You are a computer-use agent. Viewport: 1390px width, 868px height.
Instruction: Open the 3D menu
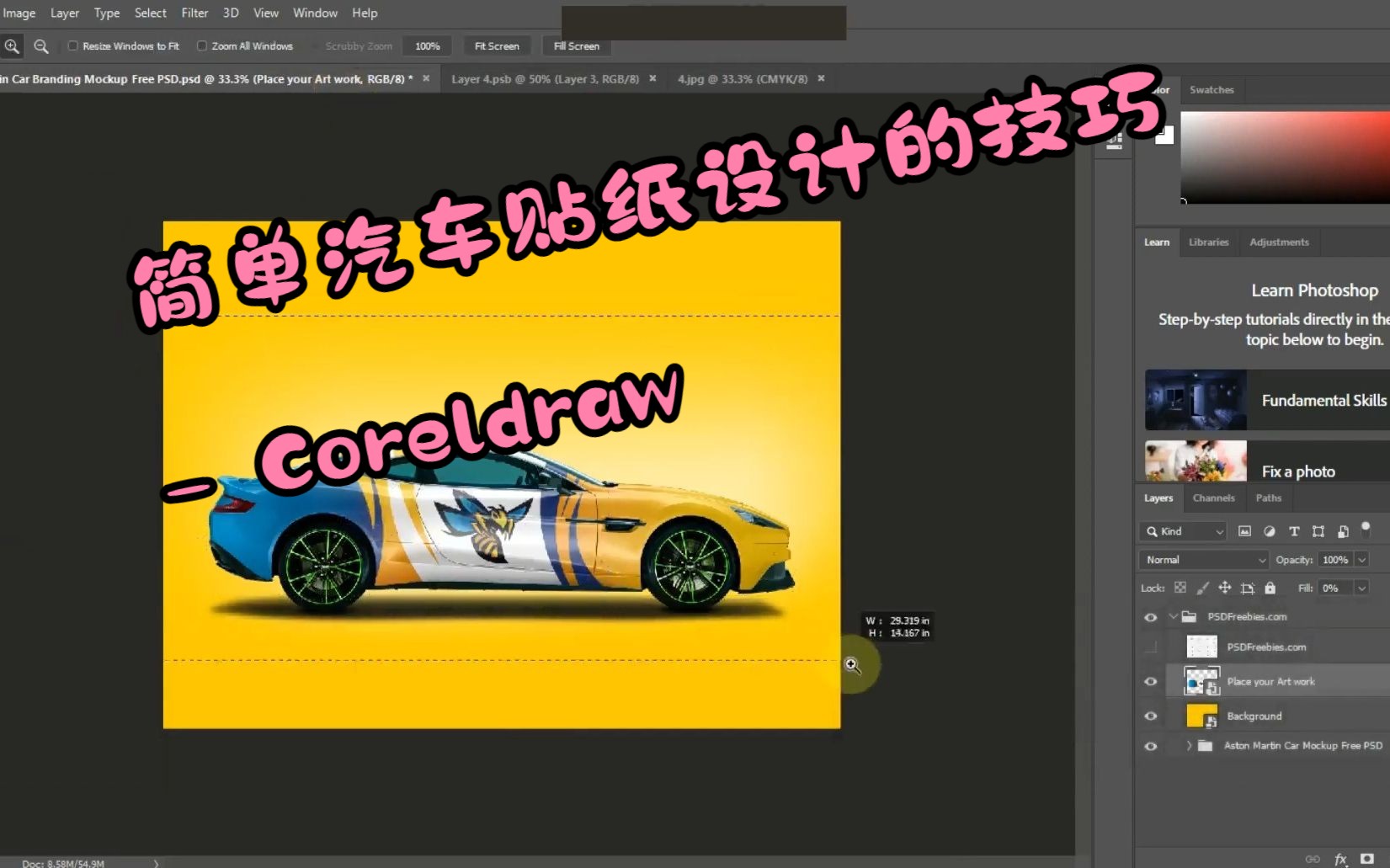click(x=231, y=13)
